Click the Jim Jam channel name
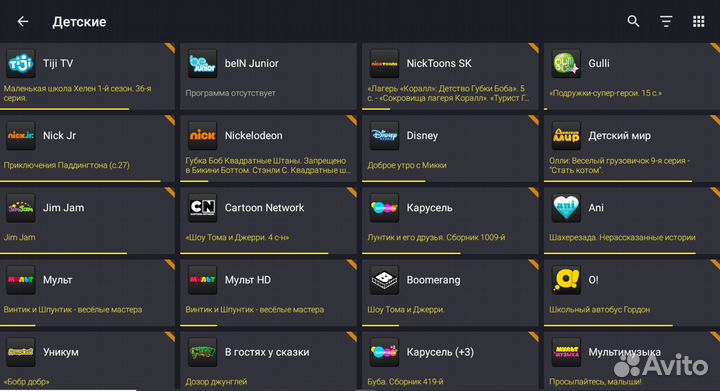This screenshot has height=391, width=720. click(x=63, y=208)
